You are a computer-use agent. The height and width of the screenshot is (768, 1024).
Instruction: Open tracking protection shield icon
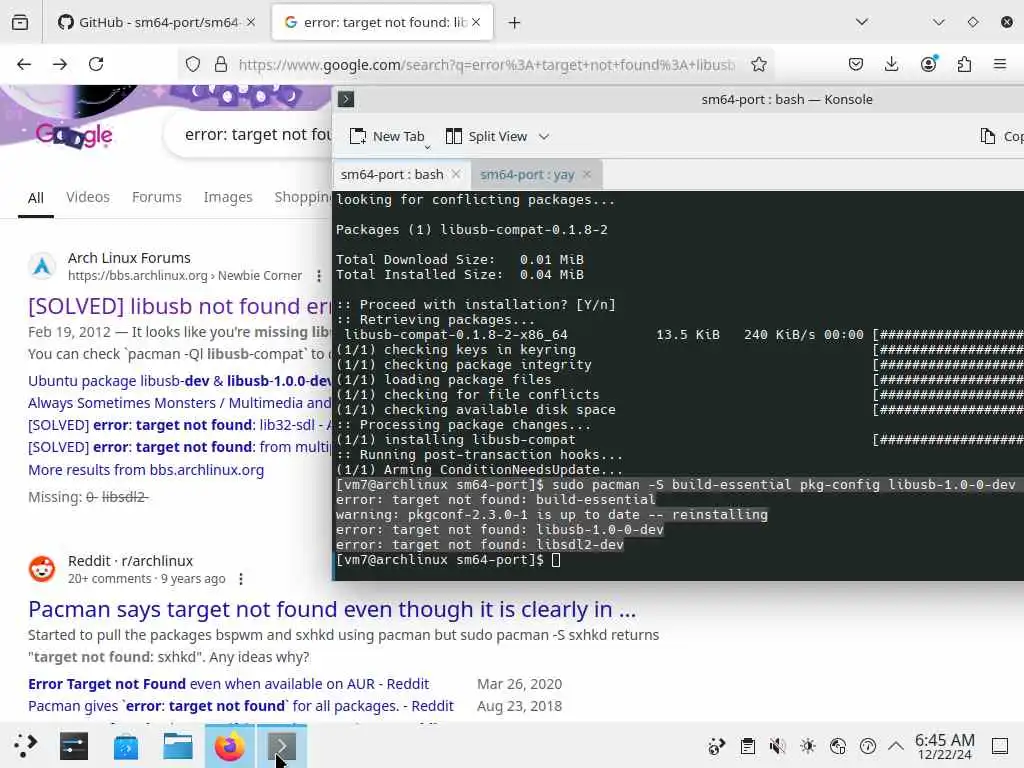193,64
